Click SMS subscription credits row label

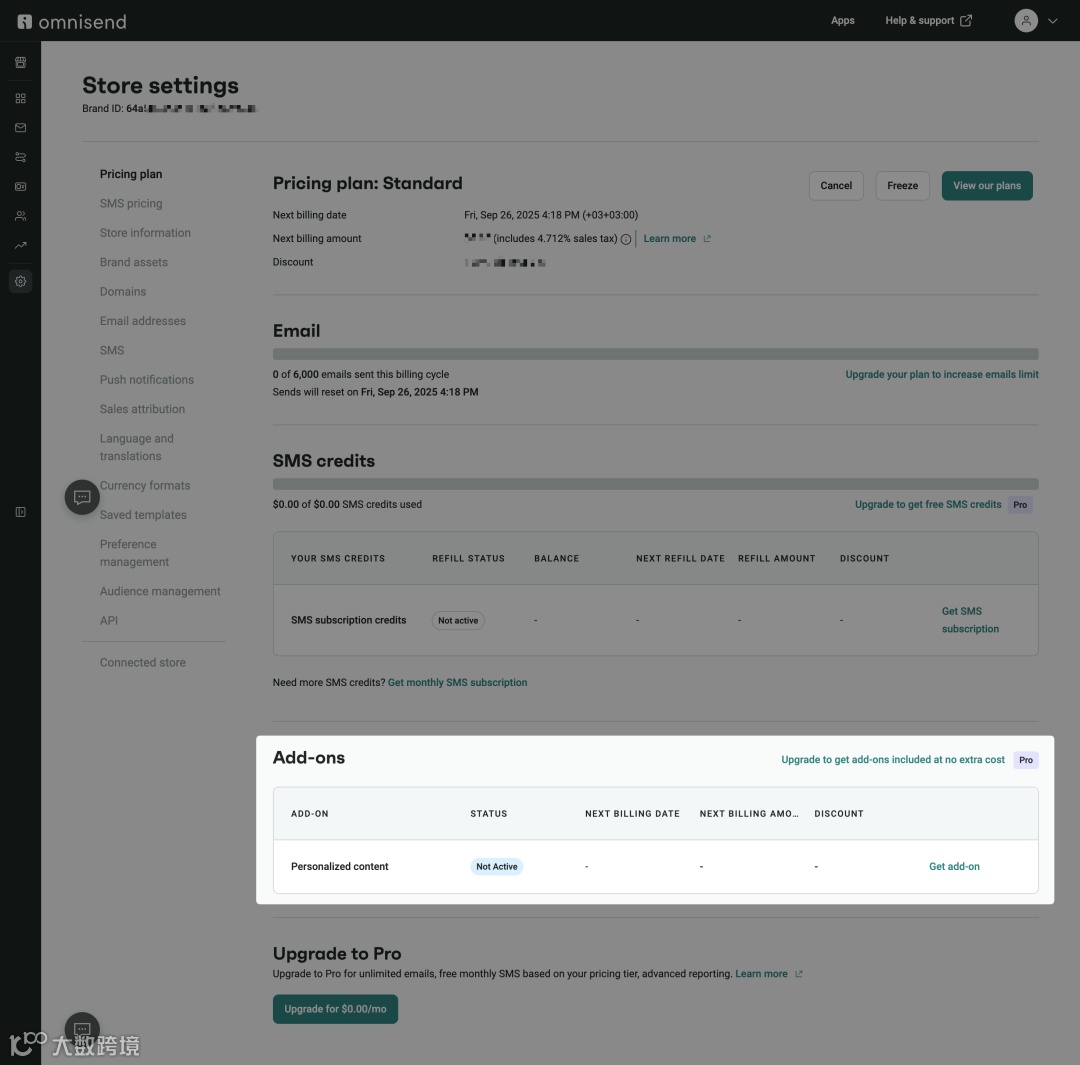tap(349, 620)
